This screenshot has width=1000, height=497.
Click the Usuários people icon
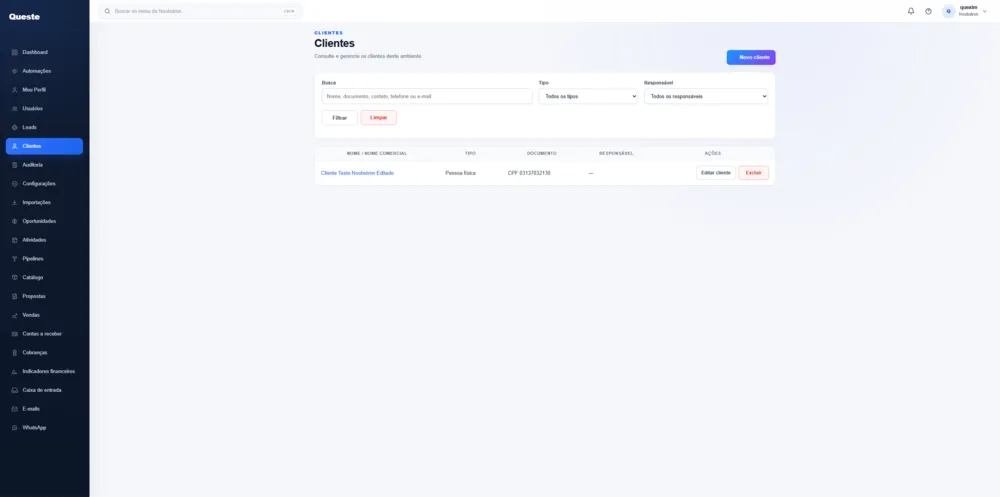15,108
